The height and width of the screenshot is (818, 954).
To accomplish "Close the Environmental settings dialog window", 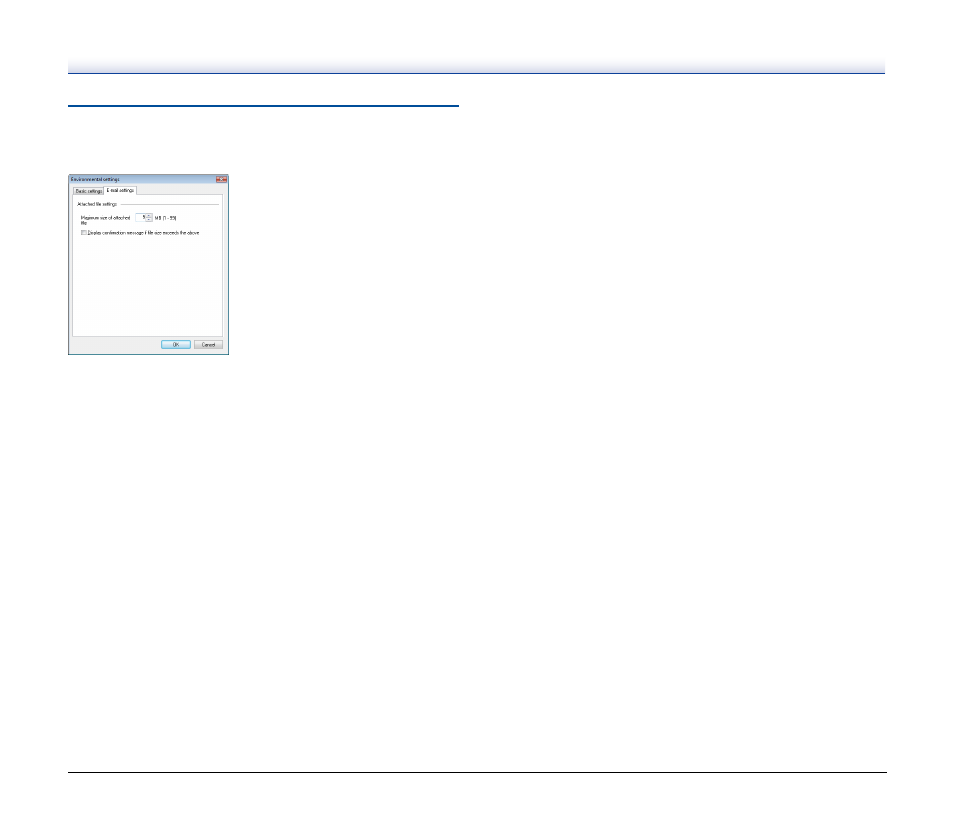I will (221, 180).
